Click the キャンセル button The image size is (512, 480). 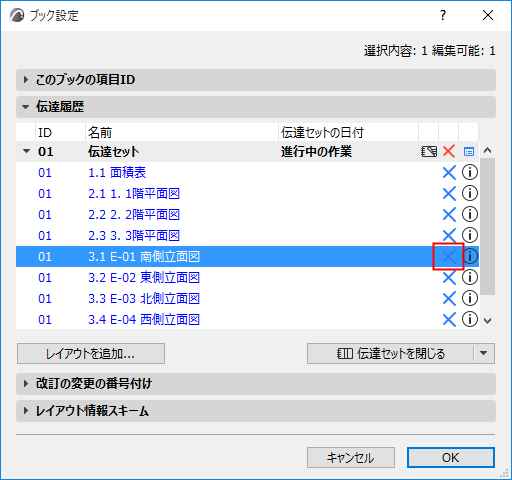[351, 457]
